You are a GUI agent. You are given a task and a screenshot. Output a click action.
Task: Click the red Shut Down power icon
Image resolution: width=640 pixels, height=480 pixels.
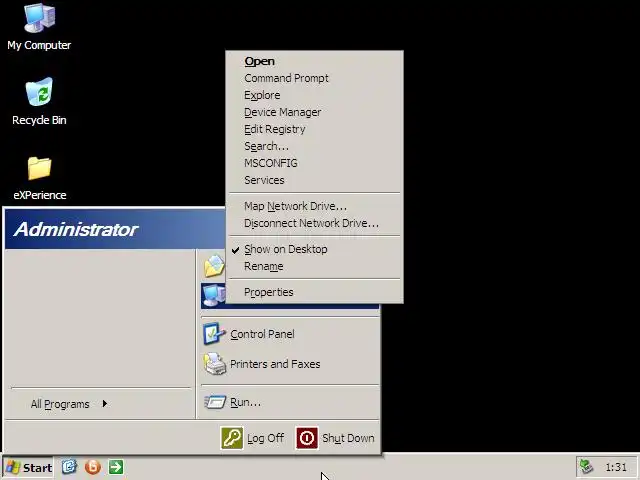click(307, 438)
